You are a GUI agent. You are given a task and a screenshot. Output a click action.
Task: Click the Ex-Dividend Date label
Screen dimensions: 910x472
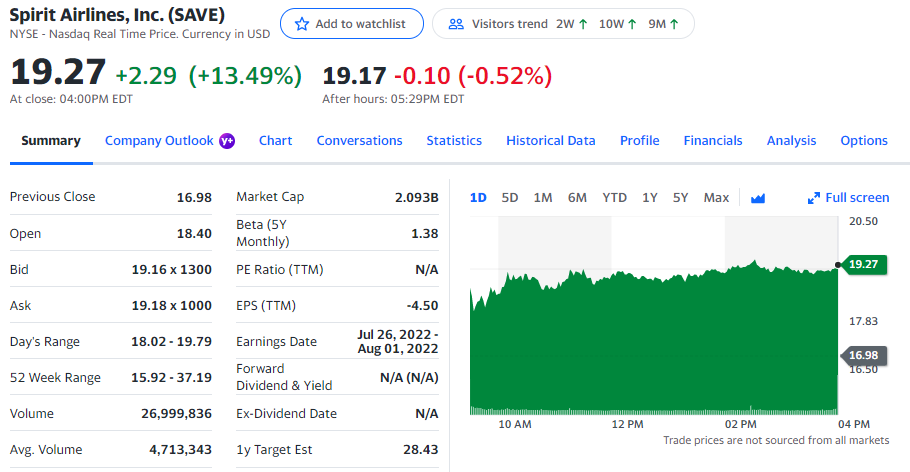point(286,413)
